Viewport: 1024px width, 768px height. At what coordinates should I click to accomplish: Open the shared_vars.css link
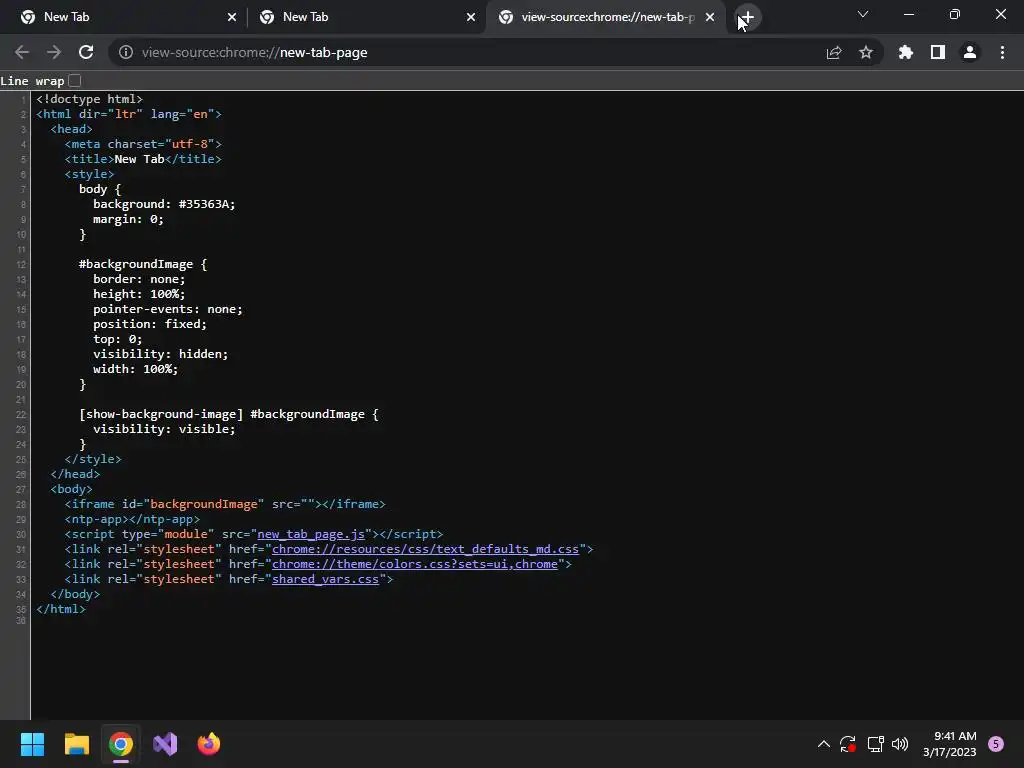click(325, 579)
